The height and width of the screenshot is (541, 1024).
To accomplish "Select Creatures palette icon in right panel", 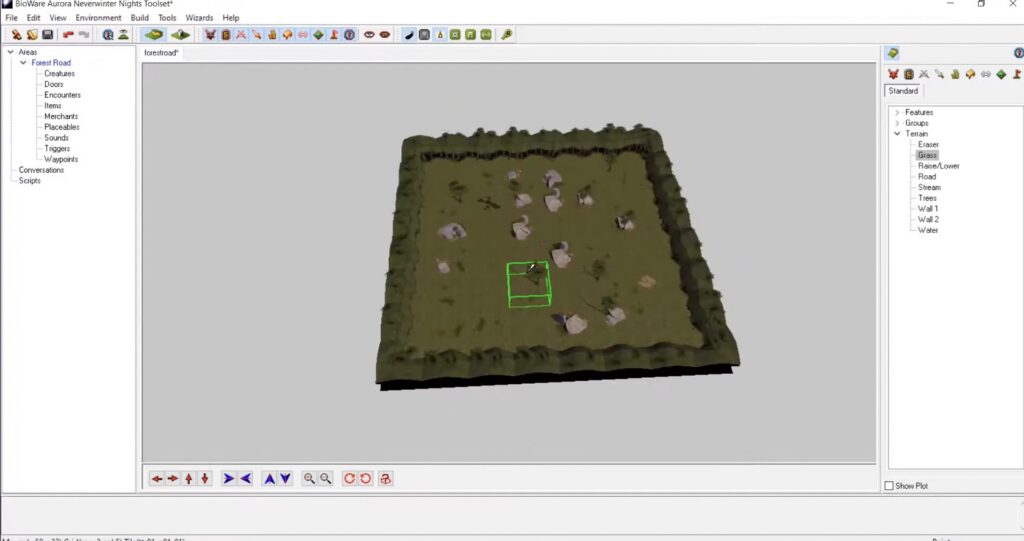I will point(893,74).
